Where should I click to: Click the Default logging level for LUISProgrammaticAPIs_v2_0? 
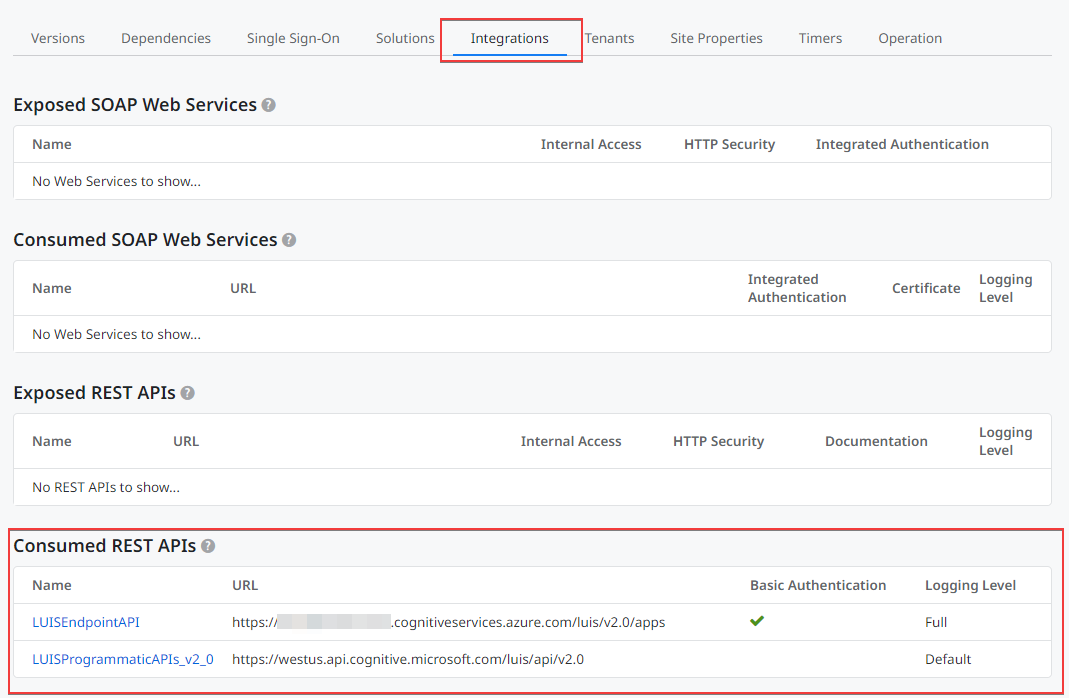[x=946, y=658]
